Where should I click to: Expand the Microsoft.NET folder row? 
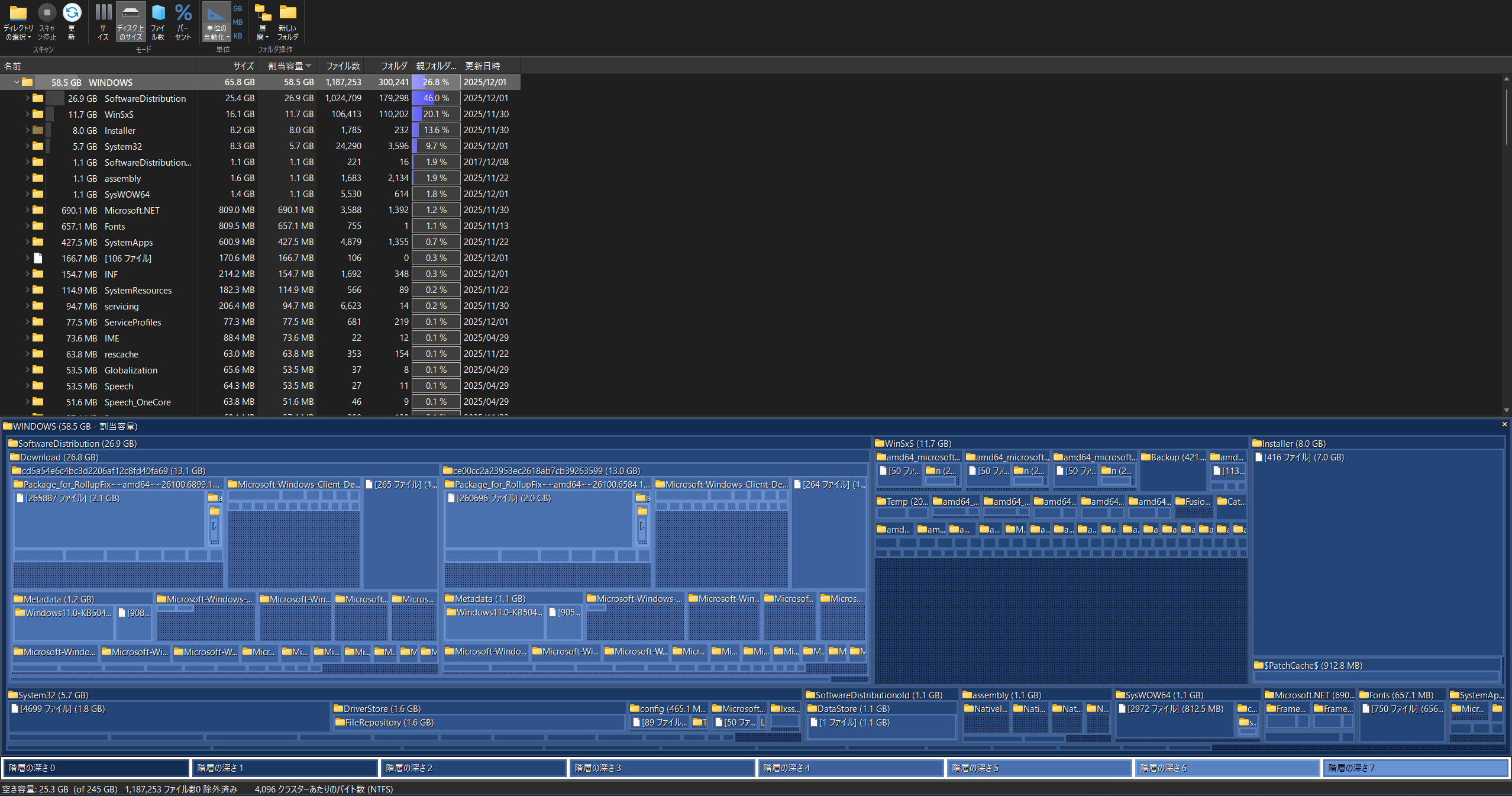pyautogui.click(x=27, y=210)
